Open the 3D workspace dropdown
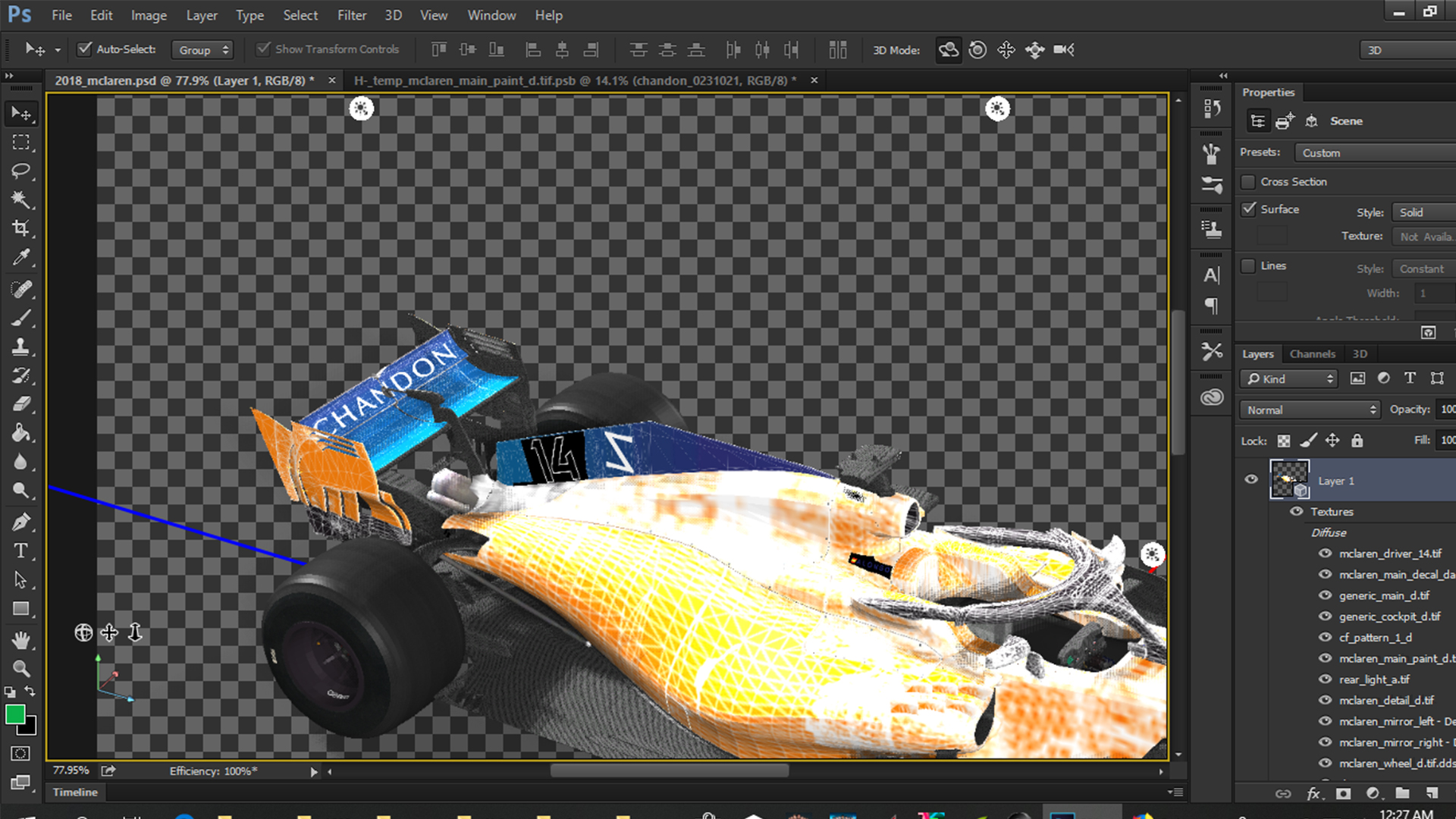The height and width of the screenshot is (819, 1456). 1407,50
